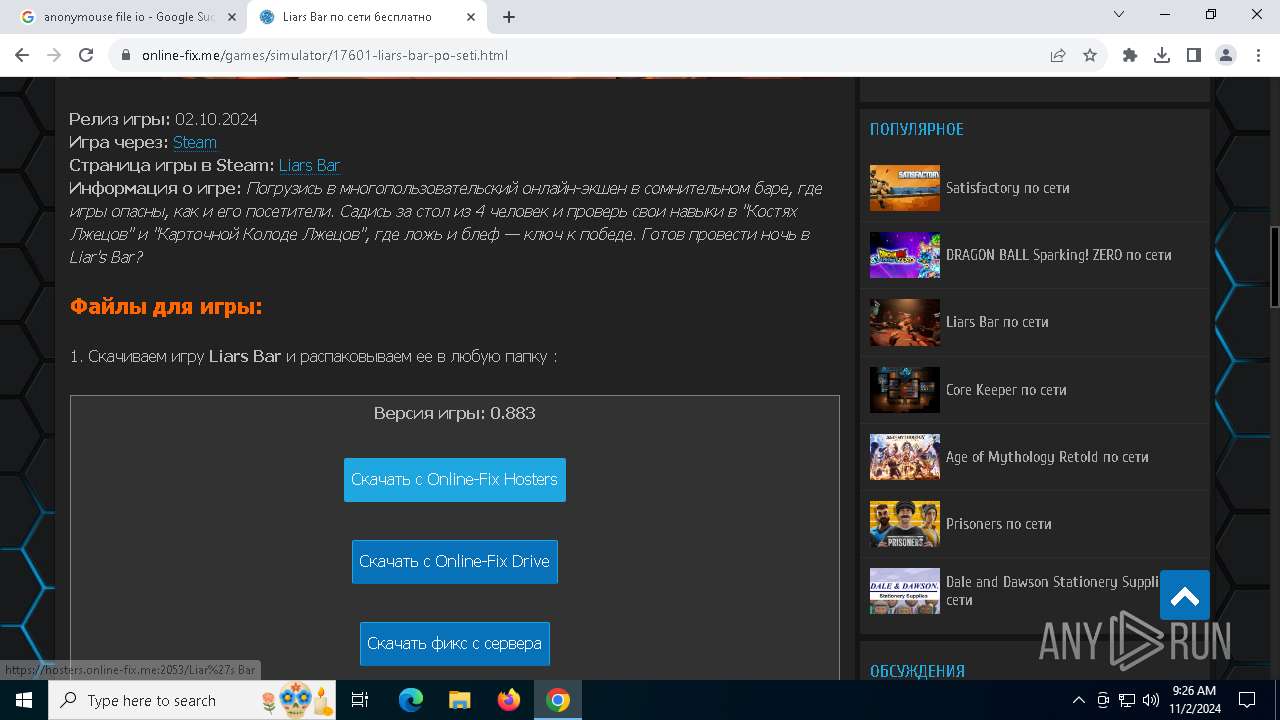Open the Chrome downloads icon

pyautogui.click(x=1162, y=55)
